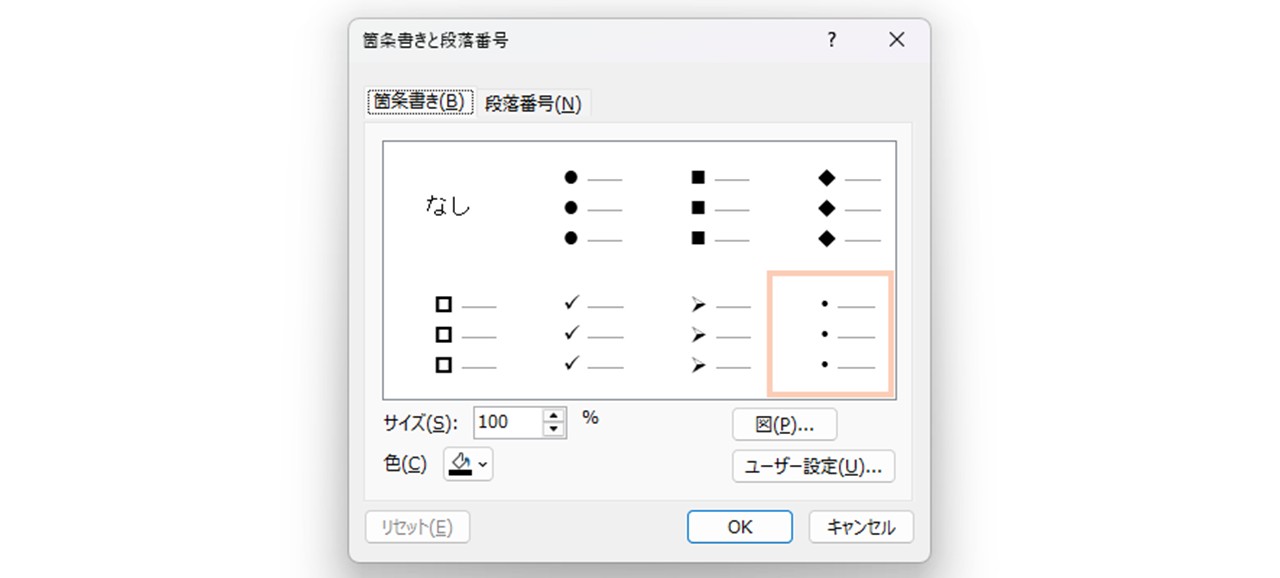
Task: Click the キャンセル button
Action: click(861, 527)
